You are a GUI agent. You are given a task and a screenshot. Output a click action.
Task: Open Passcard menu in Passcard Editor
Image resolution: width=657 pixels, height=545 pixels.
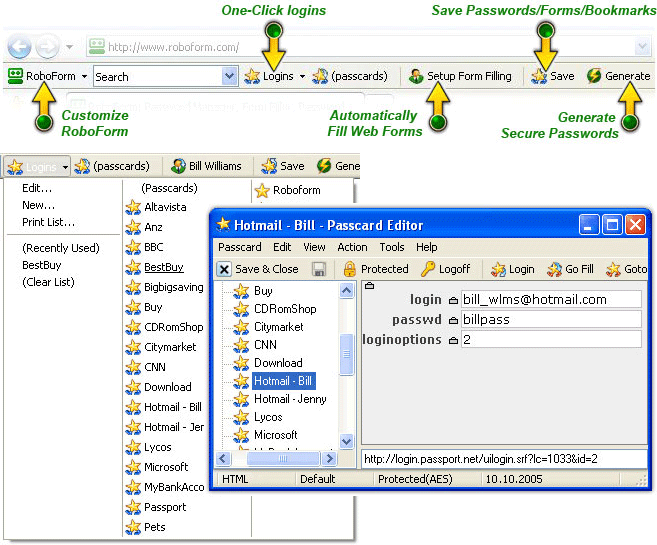[x=240, y=247]
